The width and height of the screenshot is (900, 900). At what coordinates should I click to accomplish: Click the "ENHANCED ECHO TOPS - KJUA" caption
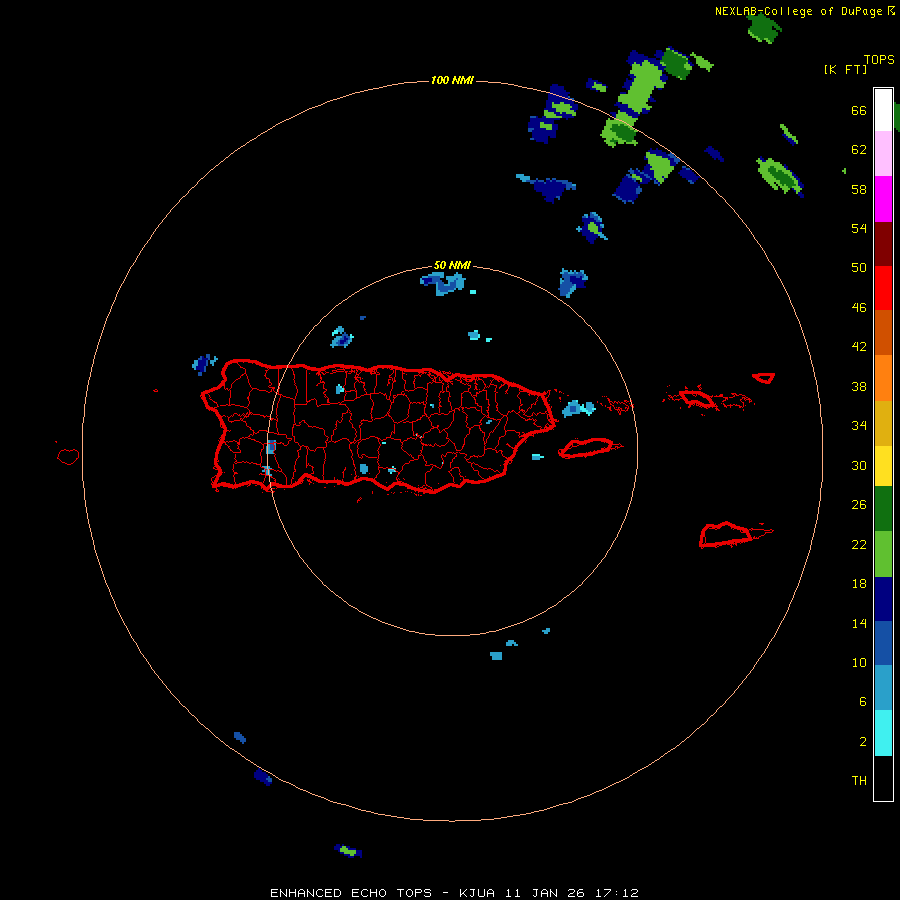click(x=382, y=893)
